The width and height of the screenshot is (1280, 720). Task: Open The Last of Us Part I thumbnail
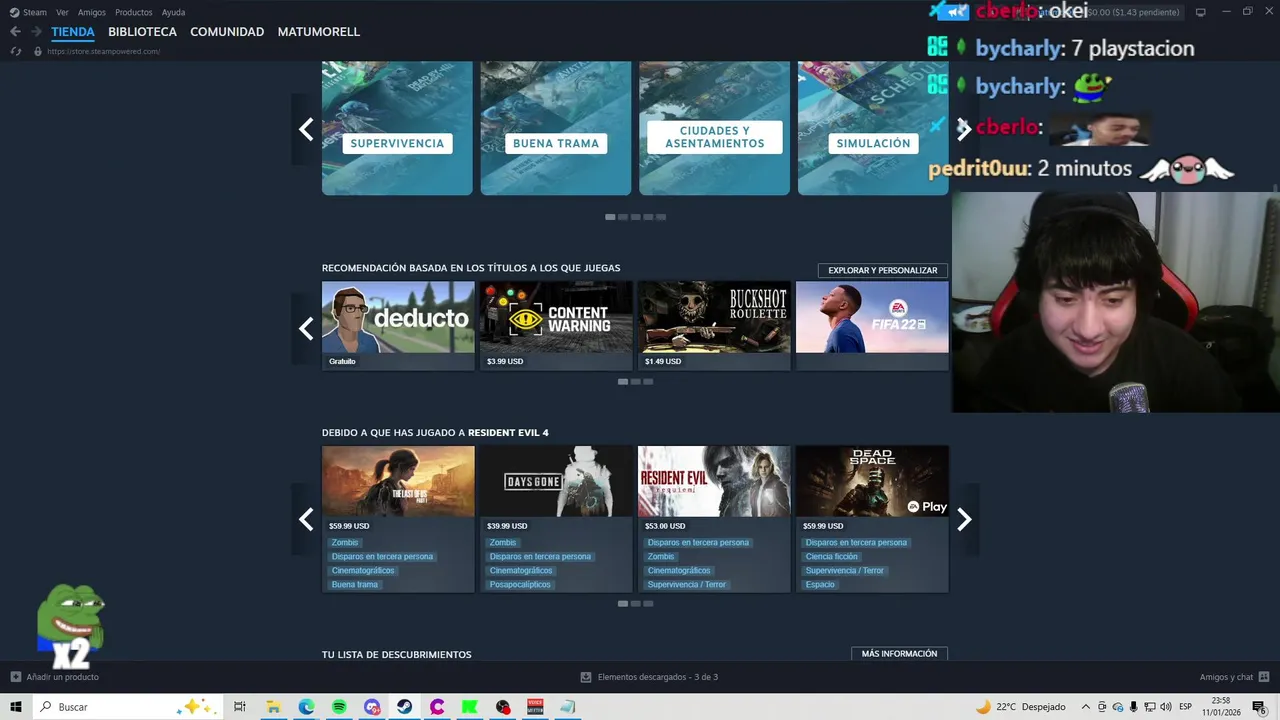click(x=398, y=481)
